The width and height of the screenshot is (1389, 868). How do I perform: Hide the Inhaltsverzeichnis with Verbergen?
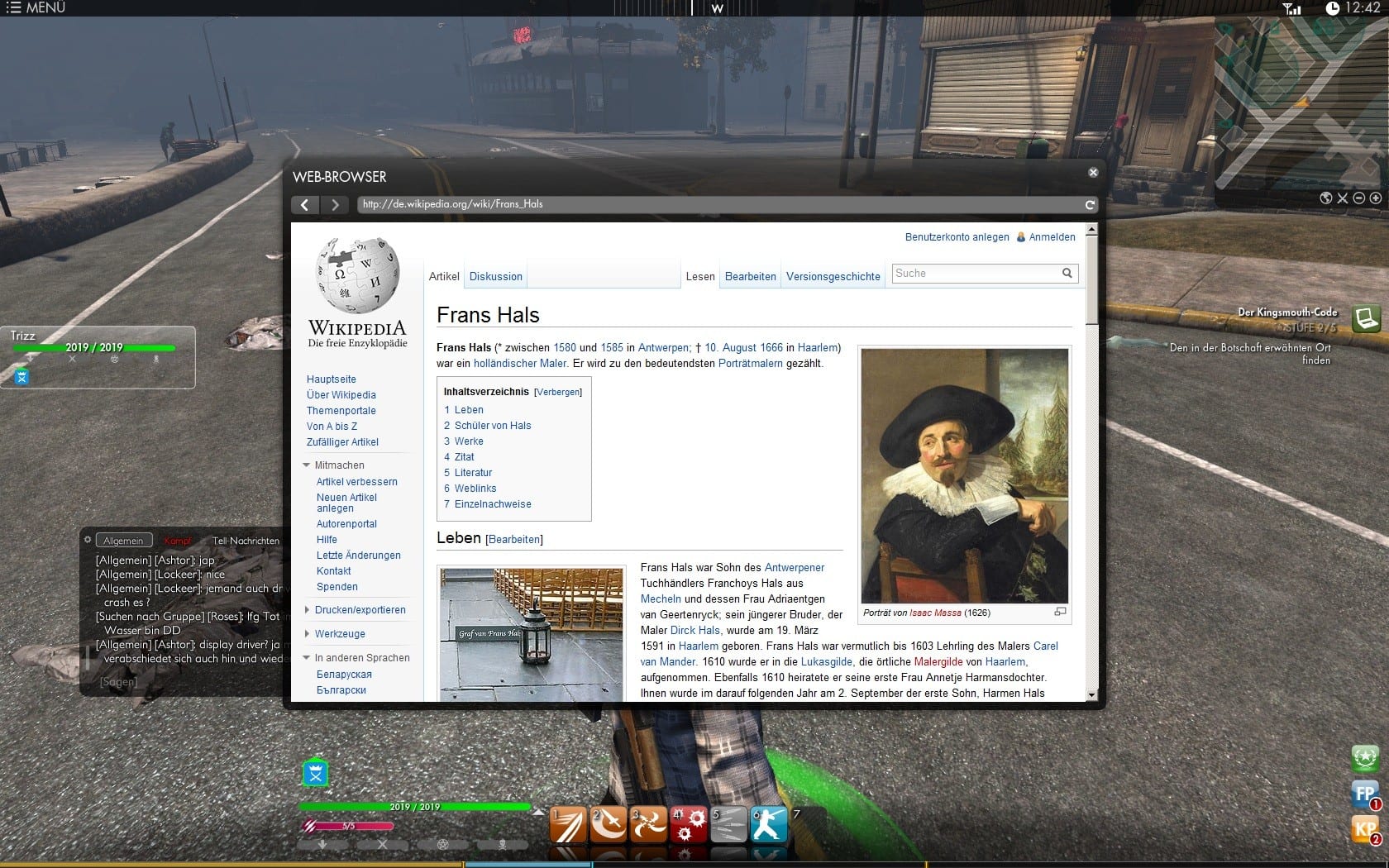[x=558, y=393]
